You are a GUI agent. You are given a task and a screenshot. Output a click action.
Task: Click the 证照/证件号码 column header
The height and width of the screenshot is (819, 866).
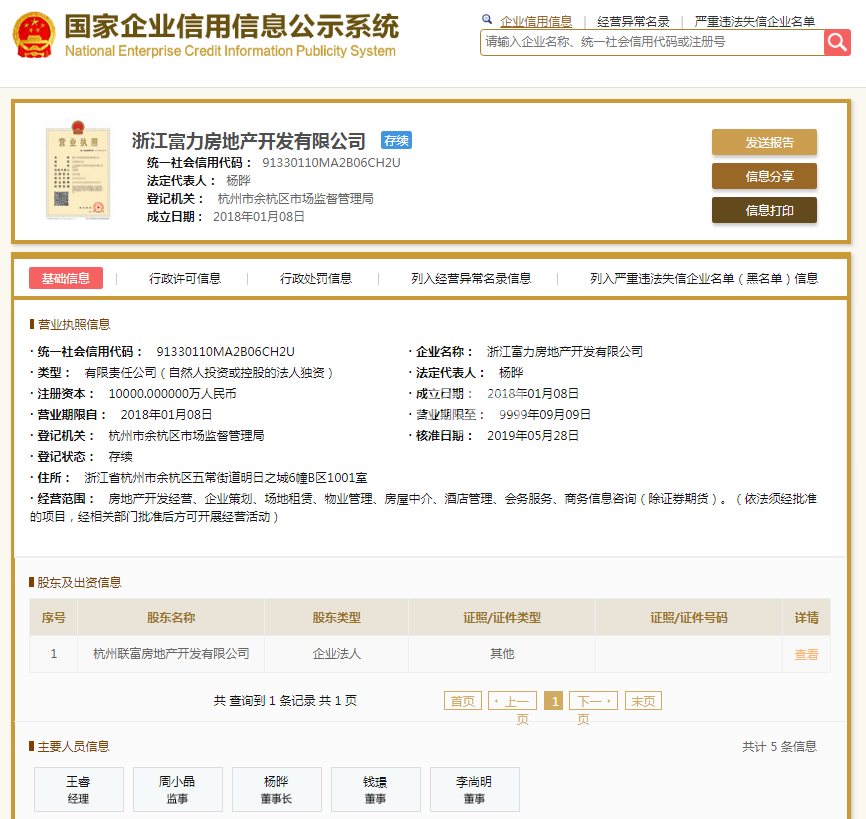click(x=689, y=617)
